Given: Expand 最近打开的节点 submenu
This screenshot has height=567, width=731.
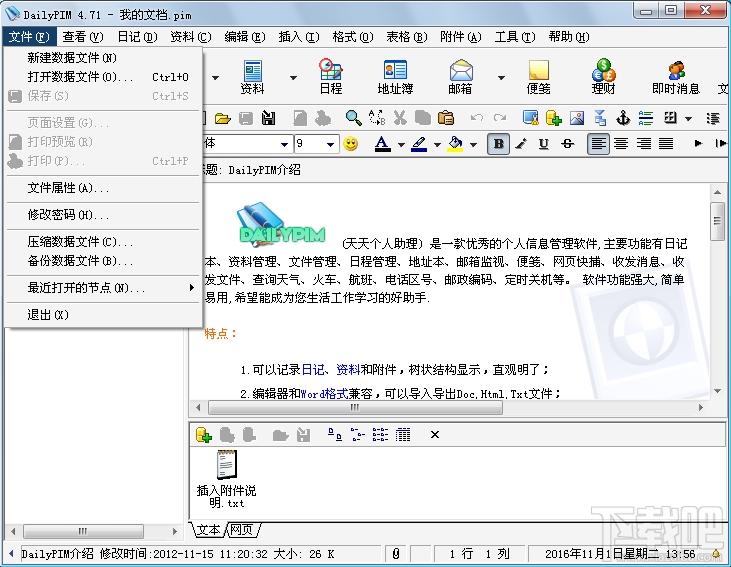Looking at the screenshot, I should (103, 288).
